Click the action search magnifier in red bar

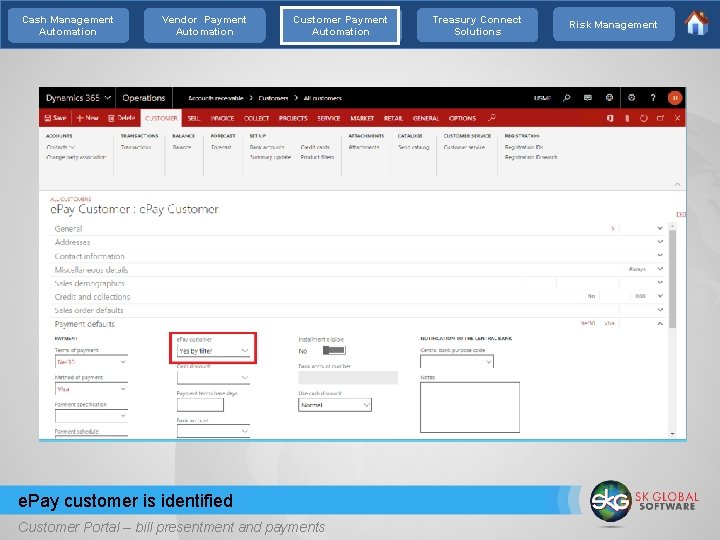[491, 118]
